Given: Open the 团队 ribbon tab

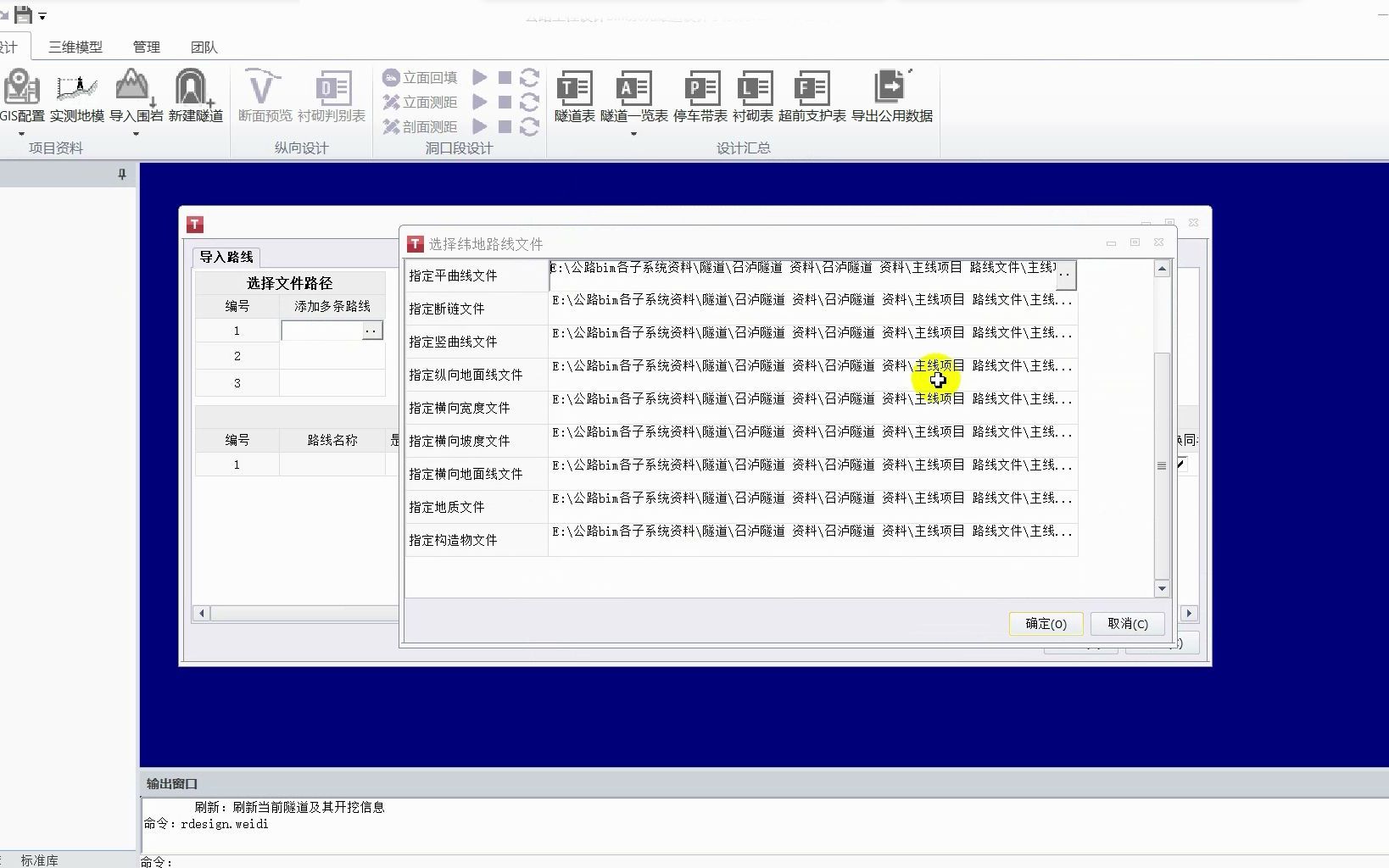Looking at the screenshot, I should tap(204, 47).
